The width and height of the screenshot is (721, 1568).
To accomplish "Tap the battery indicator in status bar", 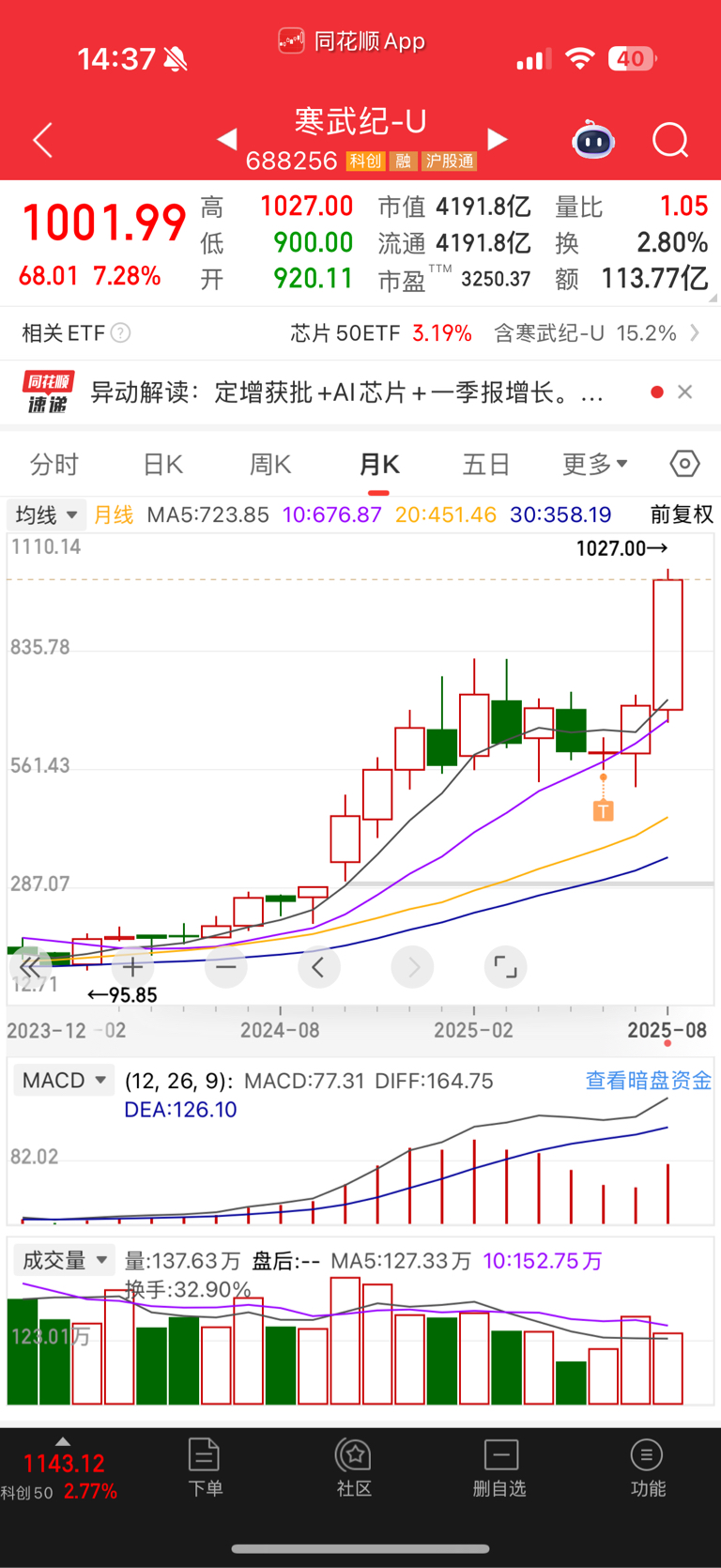I will 633,59.
